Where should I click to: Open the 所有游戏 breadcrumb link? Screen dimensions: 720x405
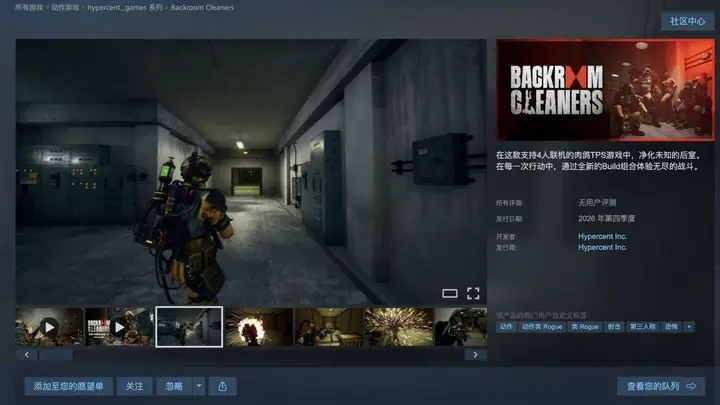[x=28, y=7]
